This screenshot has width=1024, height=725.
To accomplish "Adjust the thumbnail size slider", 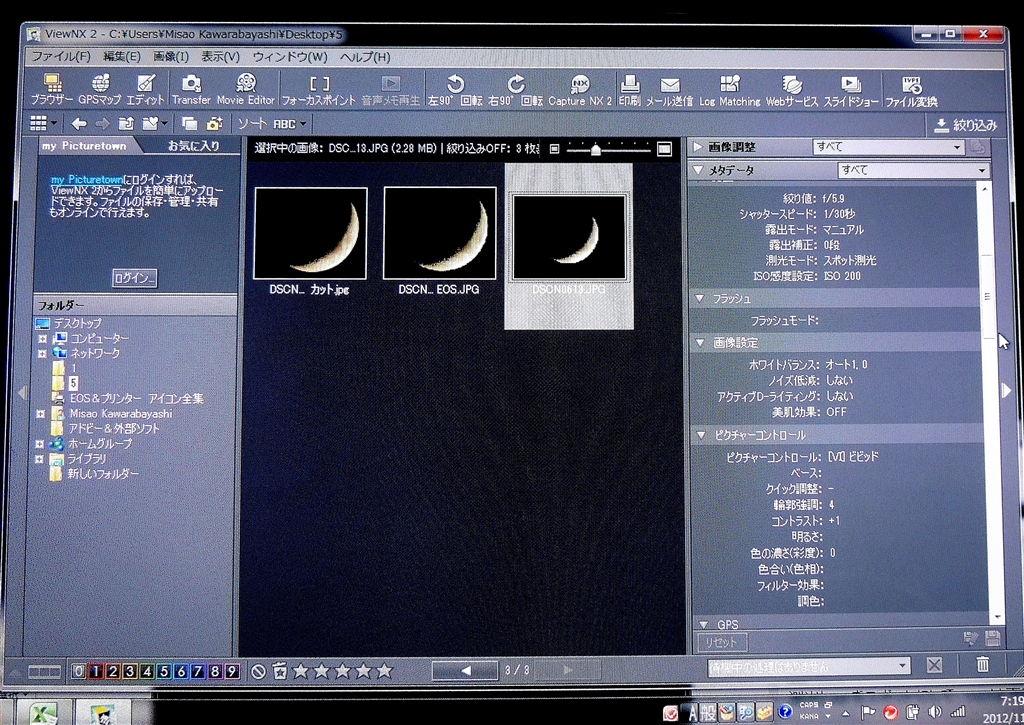I will [596, 149].
